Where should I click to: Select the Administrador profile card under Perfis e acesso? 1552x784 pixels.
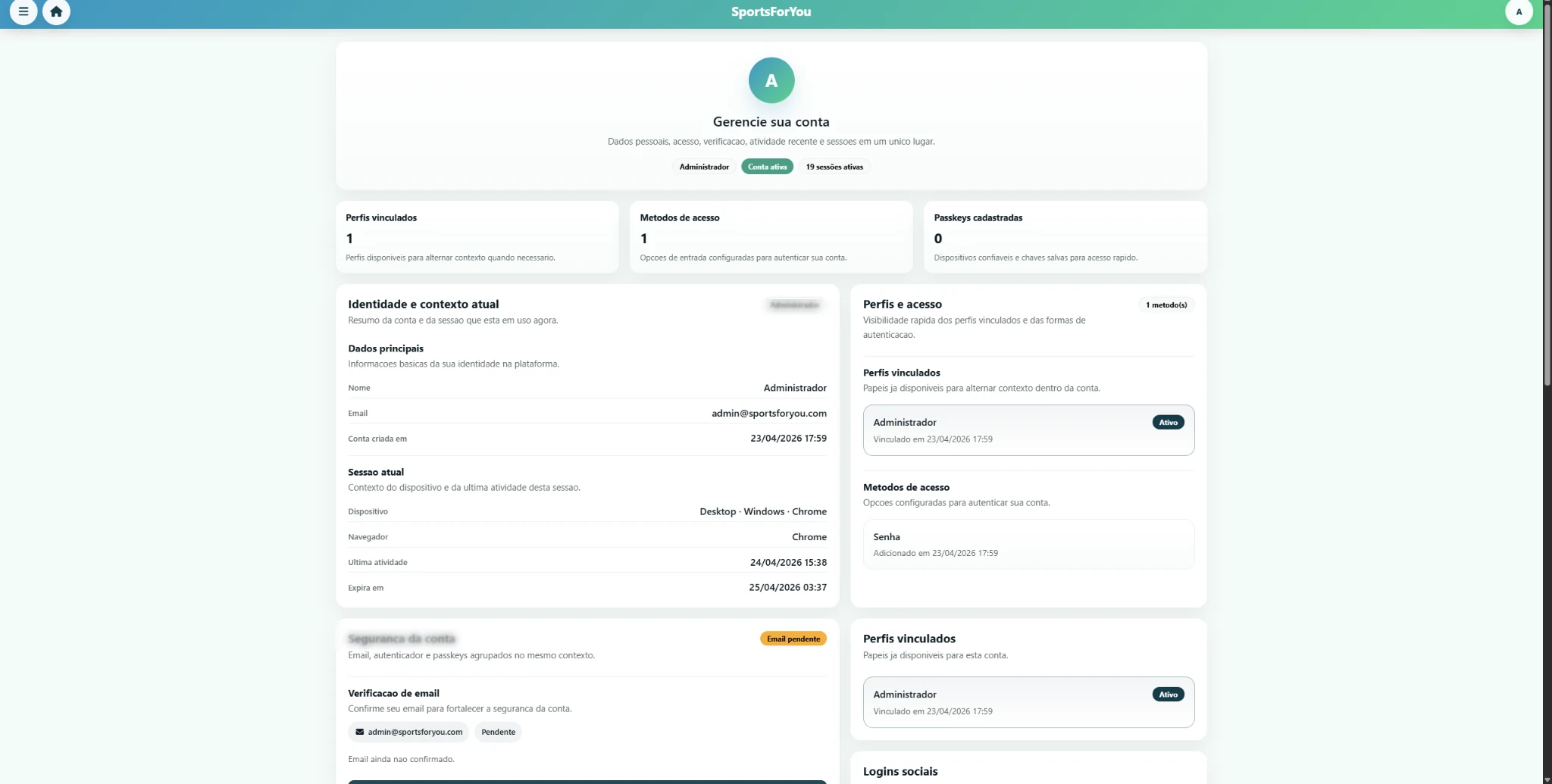pos(1028,430)
